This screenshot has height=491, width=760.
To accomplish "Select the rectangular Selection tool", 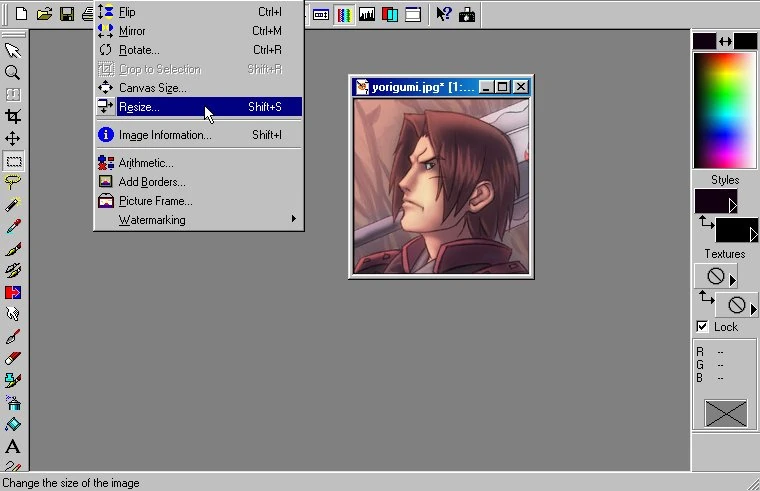I will coord(14,161).
